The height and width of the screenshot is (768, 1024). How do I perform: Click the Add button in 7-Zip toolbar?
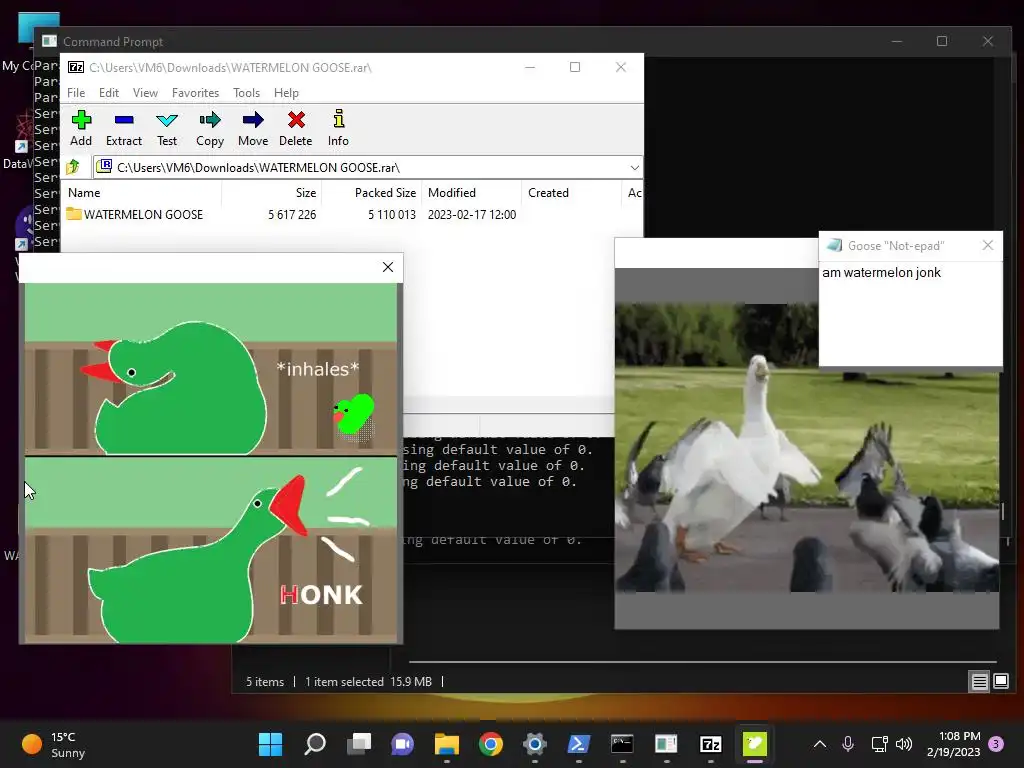[x=81, y=129]
